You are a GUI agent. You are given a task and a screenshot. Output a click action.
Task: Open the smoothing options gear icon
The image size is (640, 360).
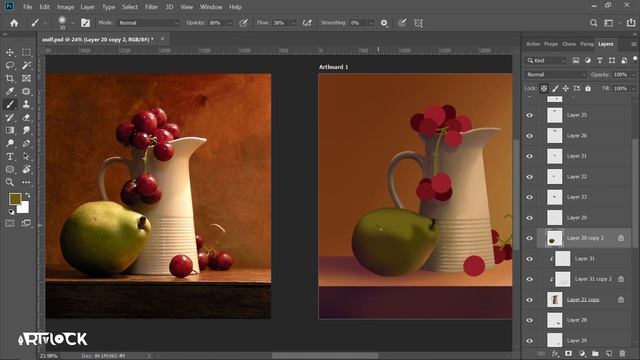tap(384, 23)
